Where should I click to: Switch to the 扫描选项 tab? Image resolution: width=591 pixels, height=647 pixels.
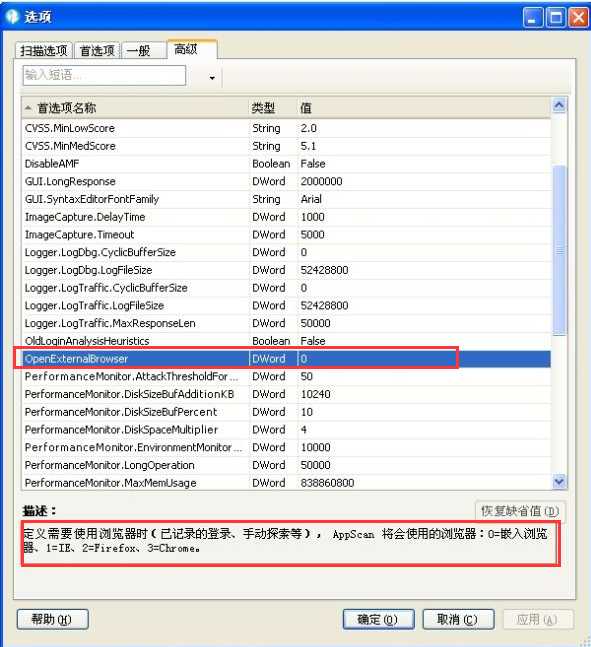pos(44,51)
